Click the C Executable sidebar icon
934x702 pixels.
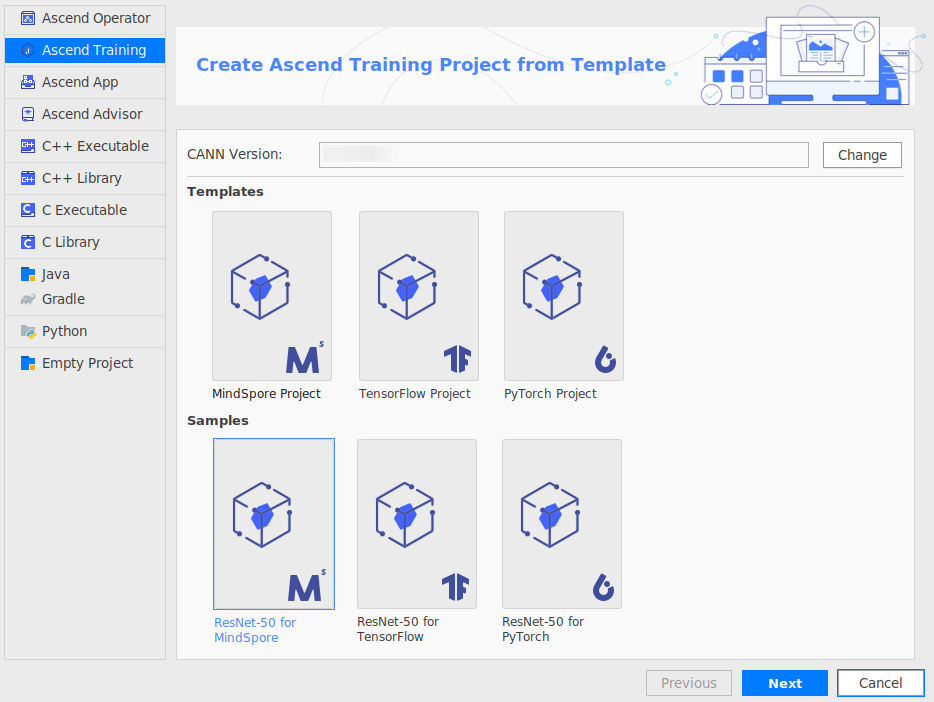(27, 210)
